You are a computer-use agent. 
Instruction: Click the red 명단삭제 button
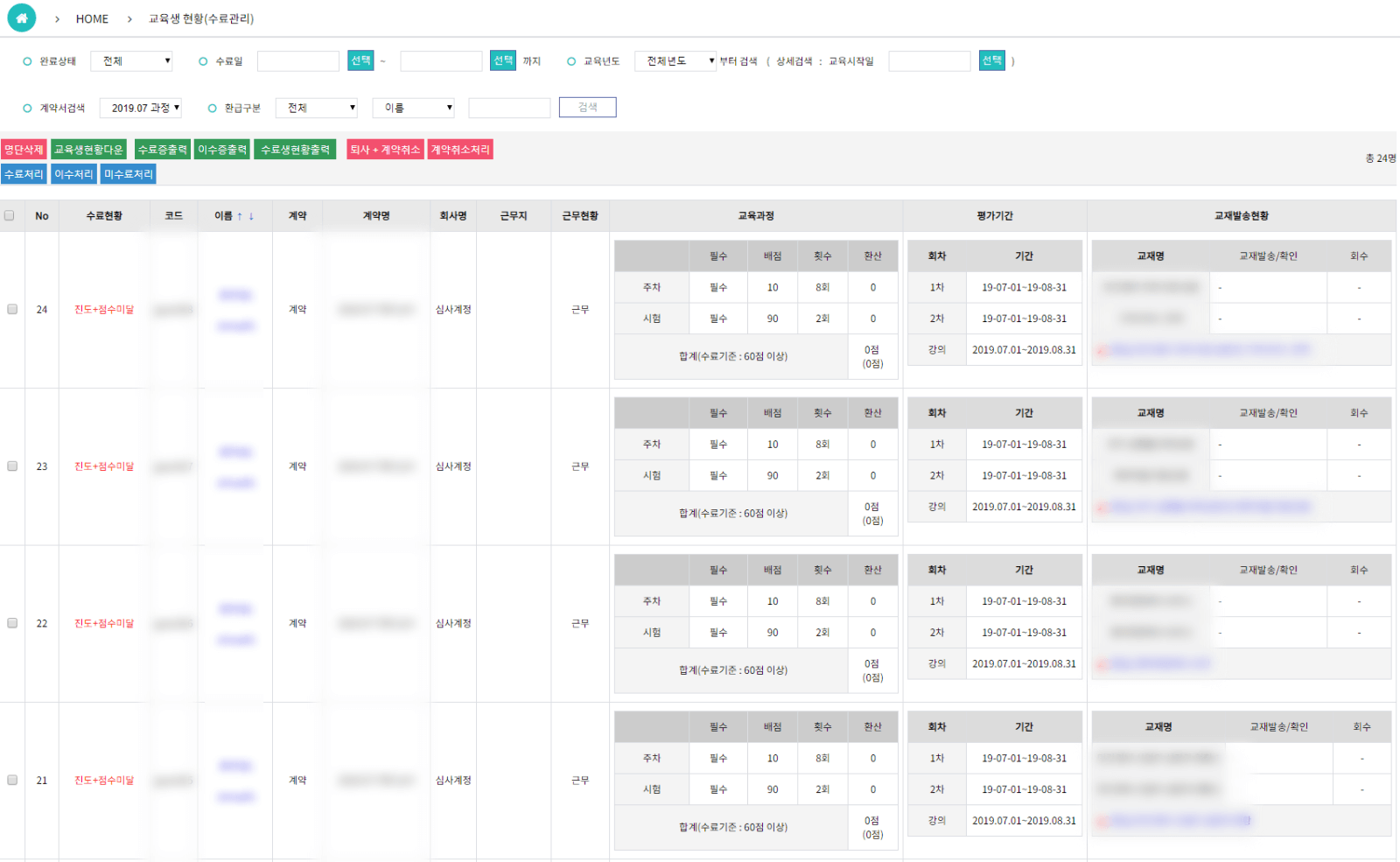24,150
